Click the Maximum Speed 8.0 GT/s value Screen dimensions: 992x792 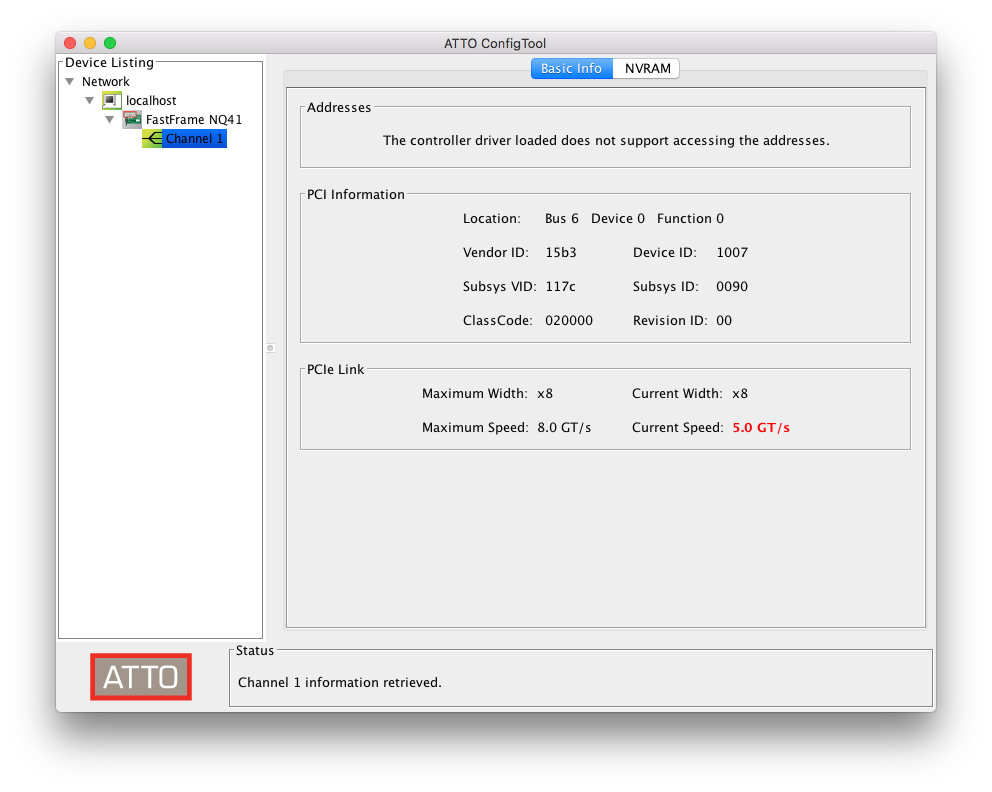coord(564,428)
